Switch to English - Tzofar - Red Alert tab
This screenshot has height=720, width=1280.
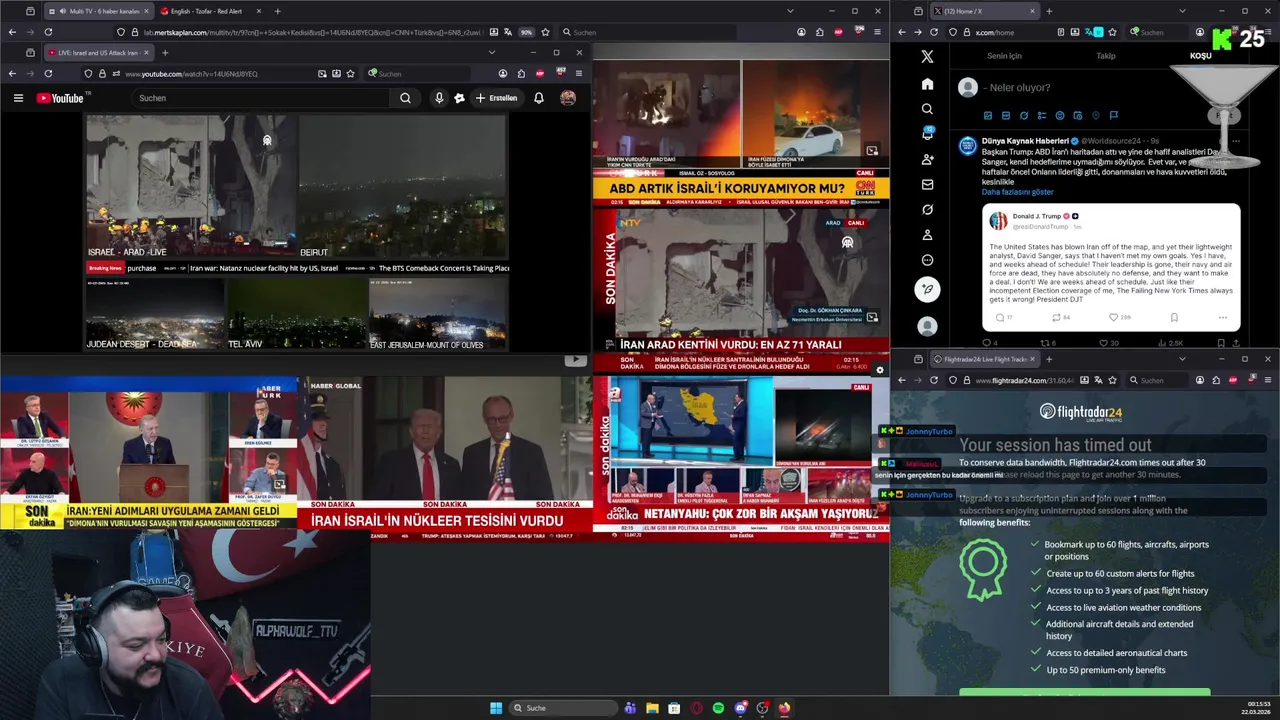tap(208, 11)
